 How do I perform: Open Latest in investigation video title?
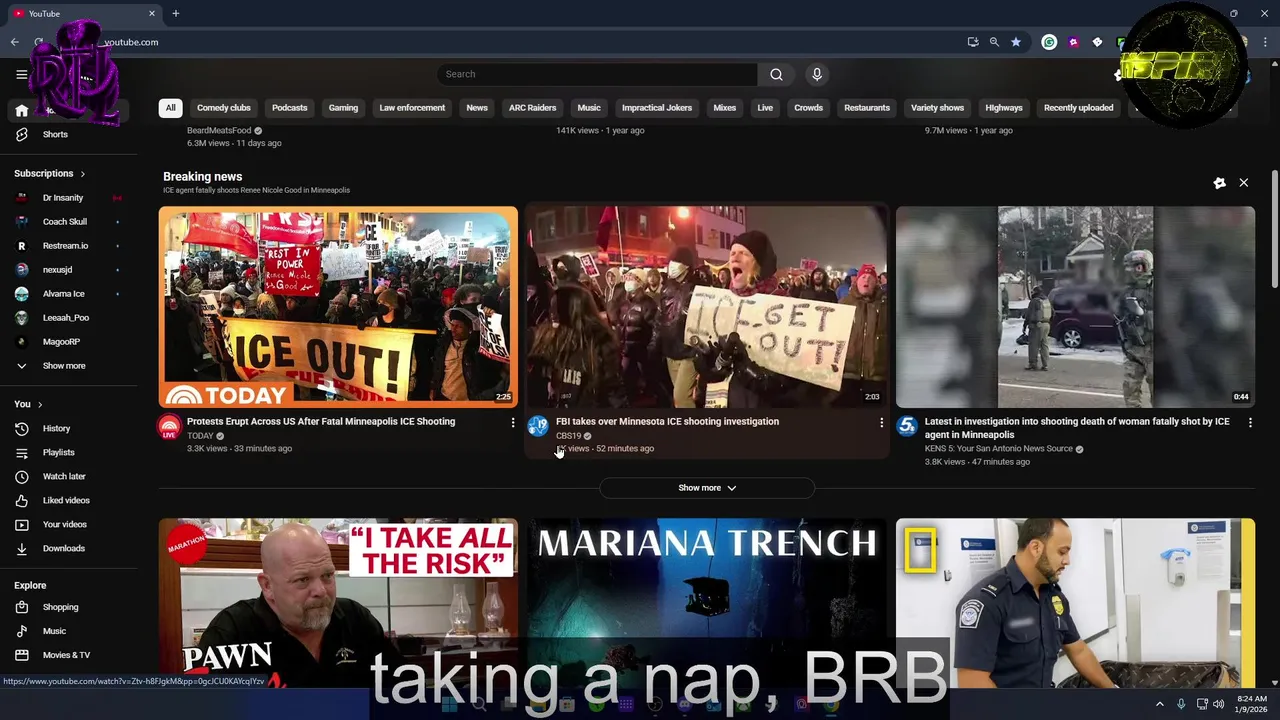1077,428
